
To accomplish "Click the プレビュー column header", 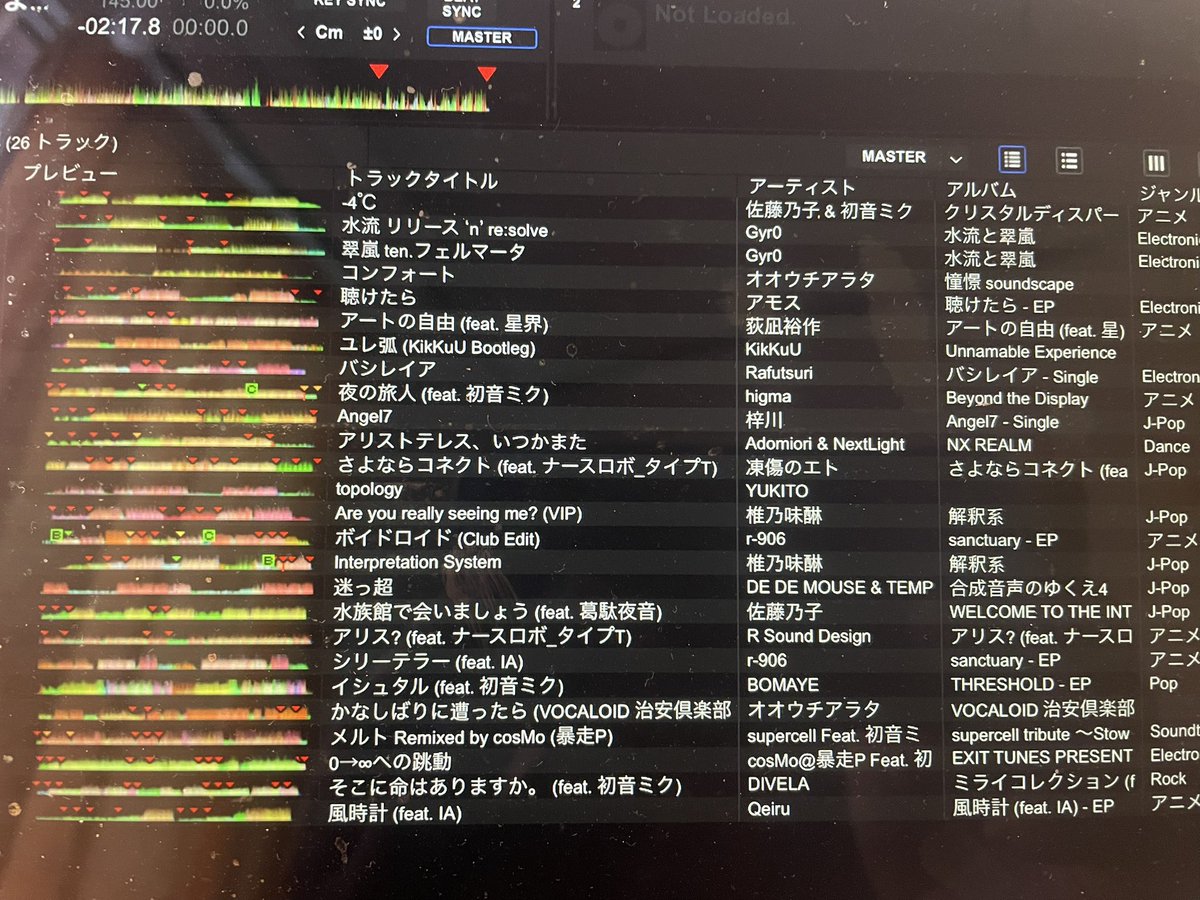I will 70,172.
